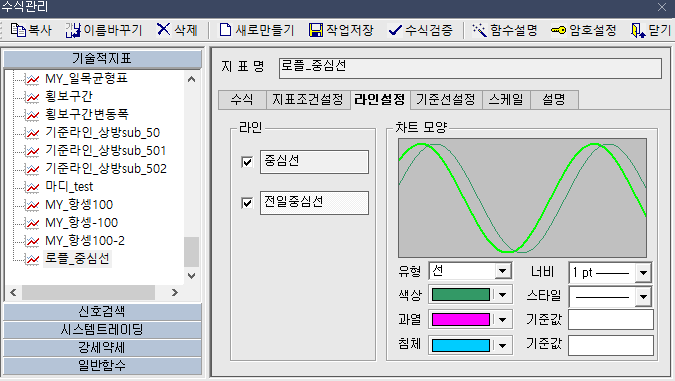This screenshot has height=381, width=675.
Task: Toggle the 전일중심선 line checkbox
Action: [247, 203]
